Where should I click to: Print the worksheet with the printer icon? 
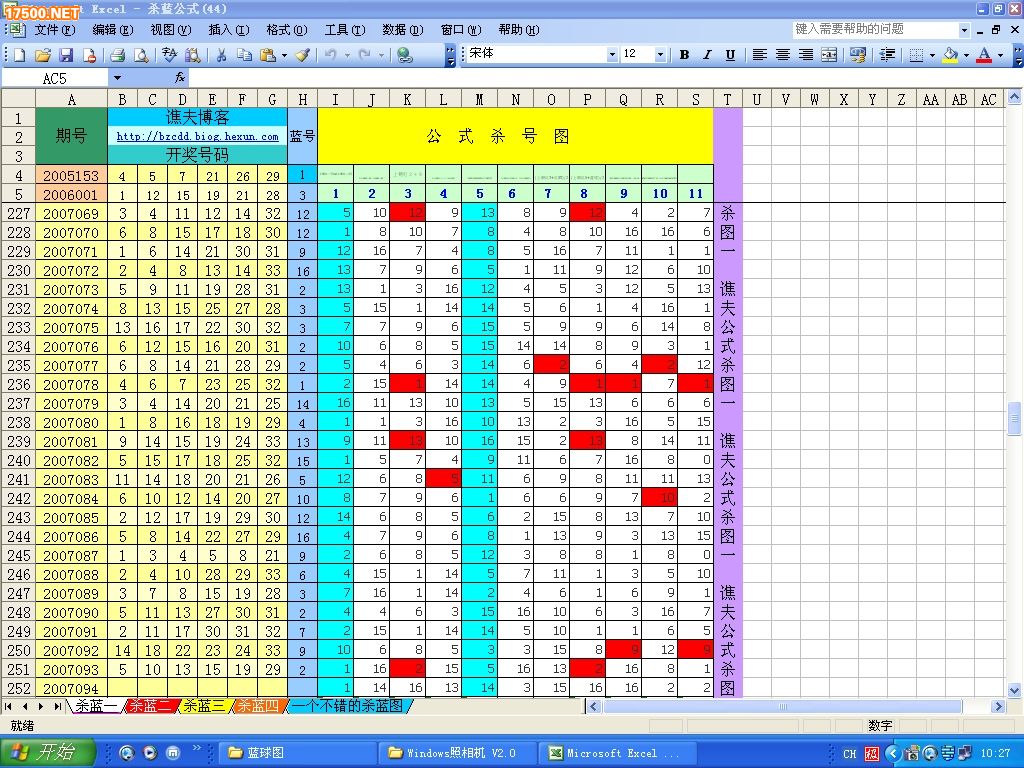(118, 56)
